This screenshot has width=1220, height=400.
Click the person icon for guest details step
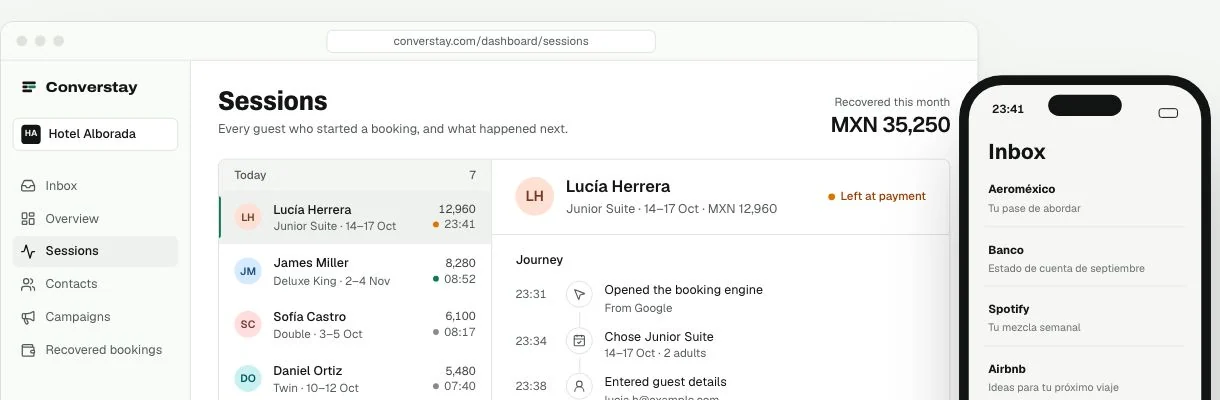pos(579,386)
